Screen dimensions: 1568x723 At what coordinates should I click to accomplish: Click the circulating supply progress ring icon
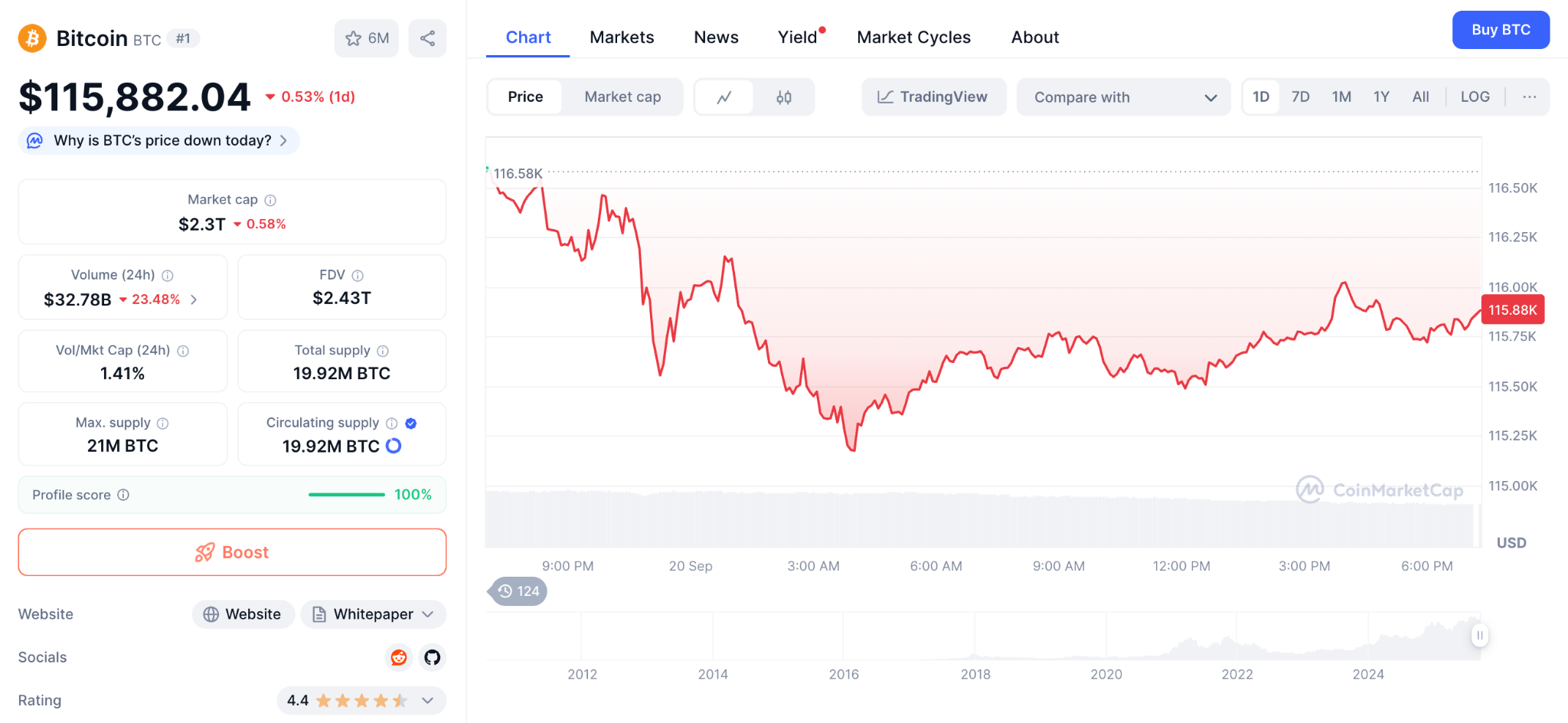click(x=394, y=446)
